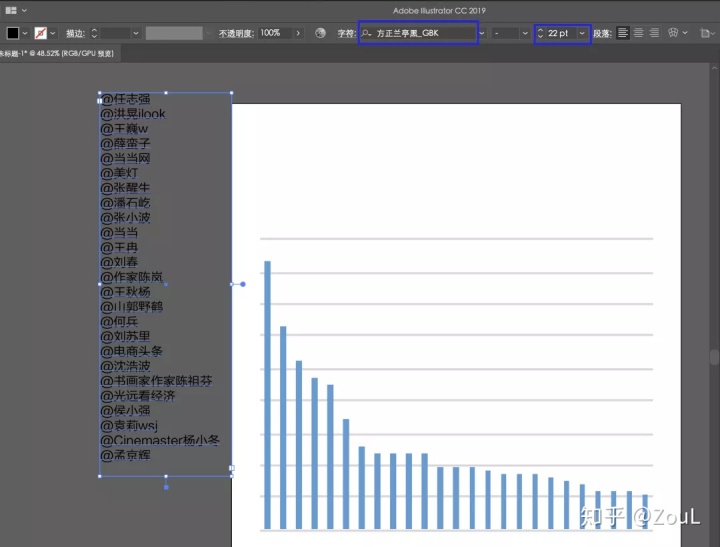Click the text line @潘石屹
Screen dimensions: 720x547
(x=125, y=203)
